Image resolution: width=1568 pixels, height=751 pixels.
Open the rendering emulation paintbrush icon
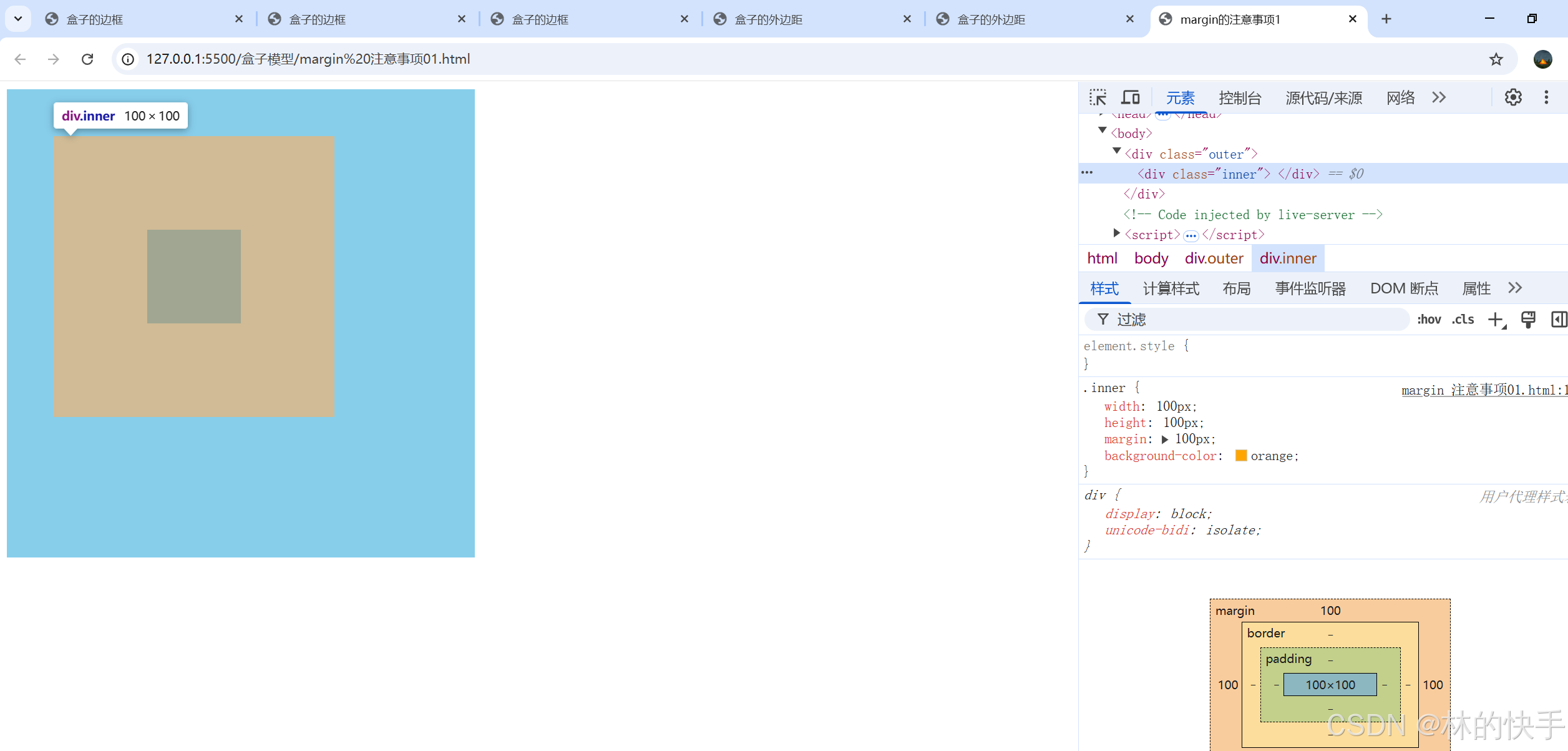click(1528, 320)
